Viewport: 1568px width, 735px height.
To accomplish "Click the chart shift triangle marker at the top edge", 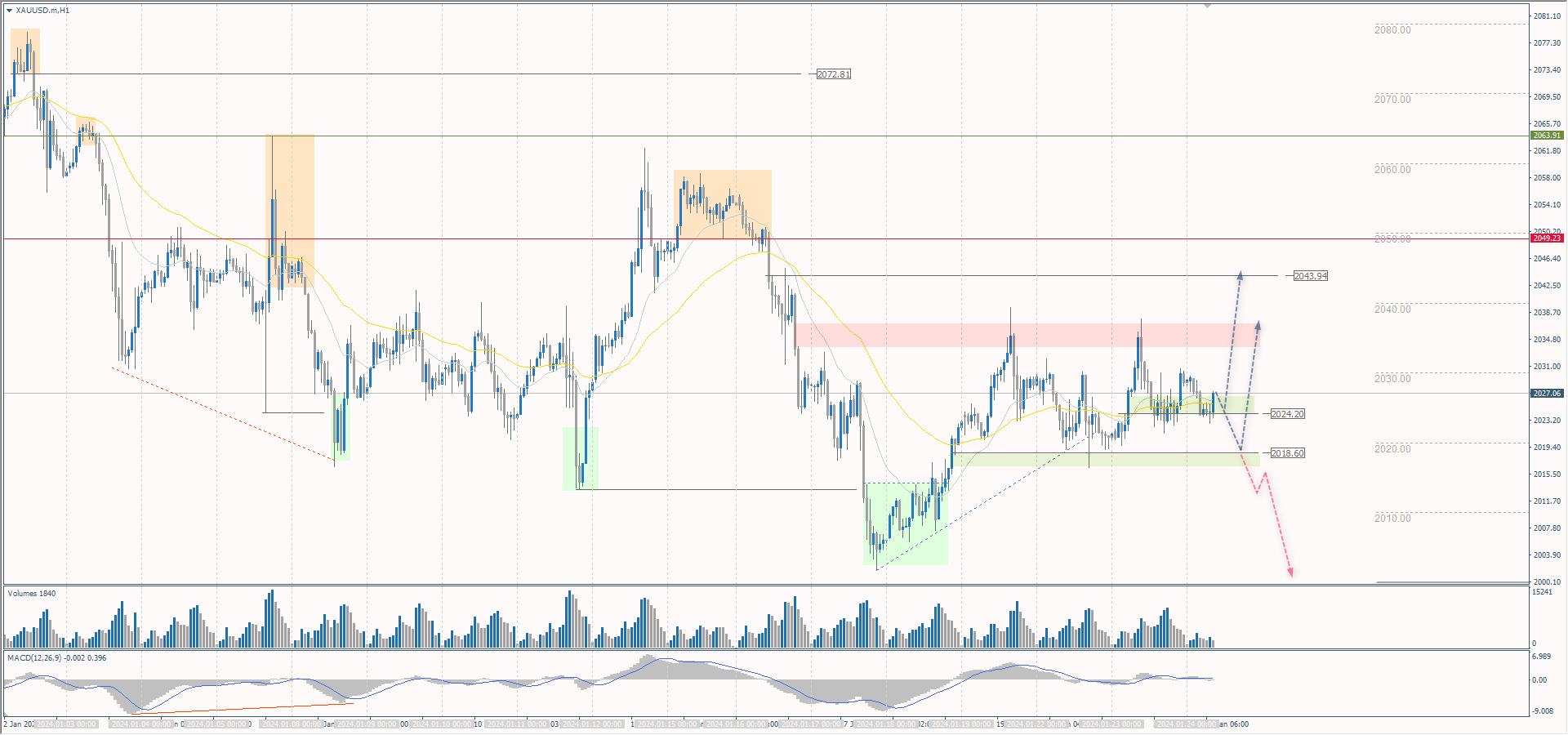I will tap(1207, 5).
